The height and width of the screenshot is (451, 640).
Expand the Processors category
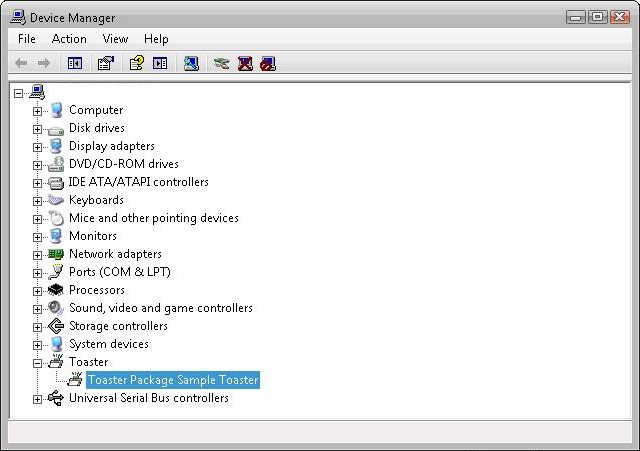click(37, 291)
